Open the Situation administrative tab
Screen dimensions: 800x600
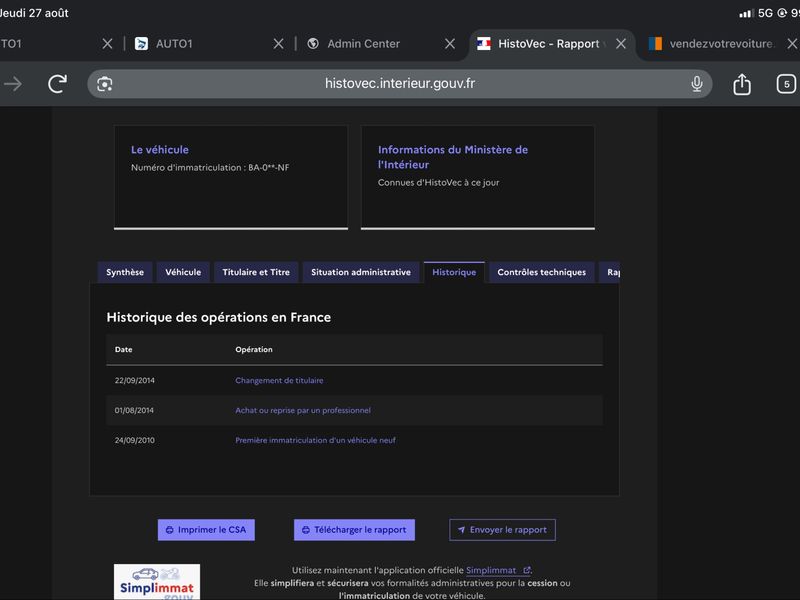click(x=361, y=272)
